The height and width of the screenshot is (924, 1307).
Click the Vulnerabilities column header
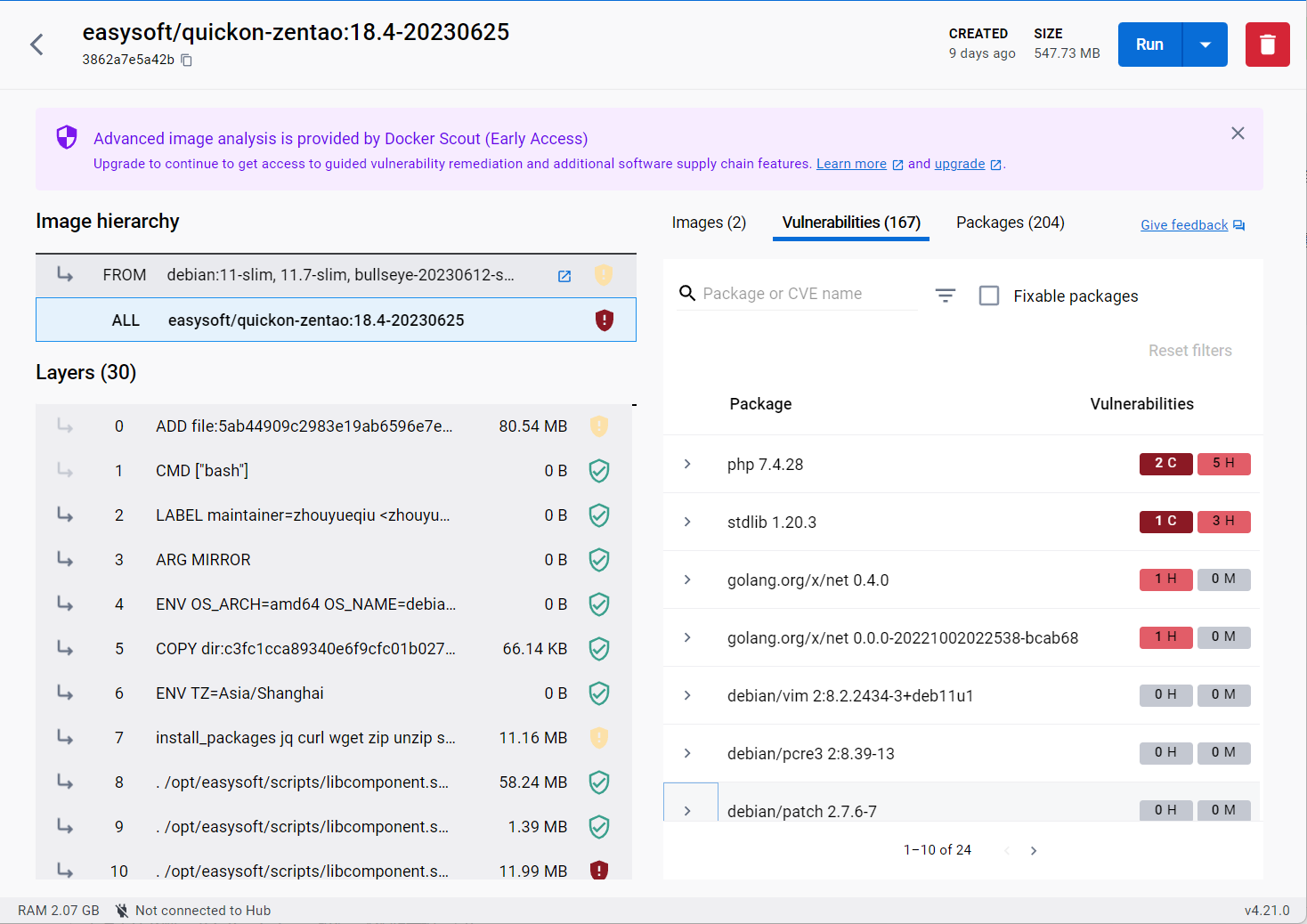point(1142,404)
